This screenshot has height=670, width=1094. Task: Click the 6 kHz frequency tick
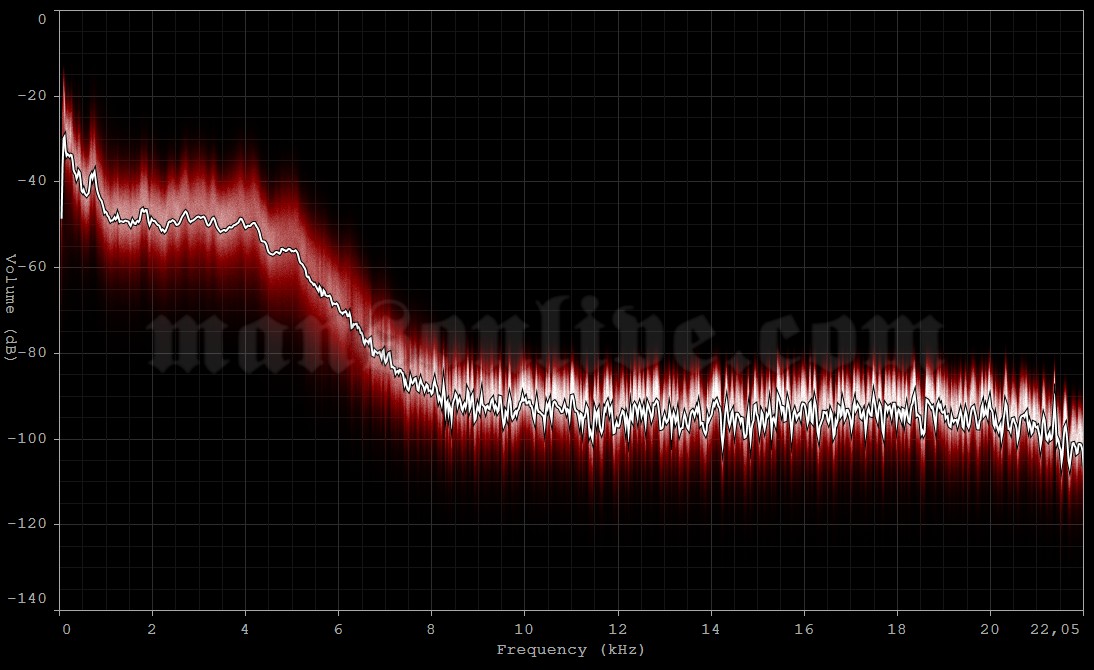[x=336, y=630]
